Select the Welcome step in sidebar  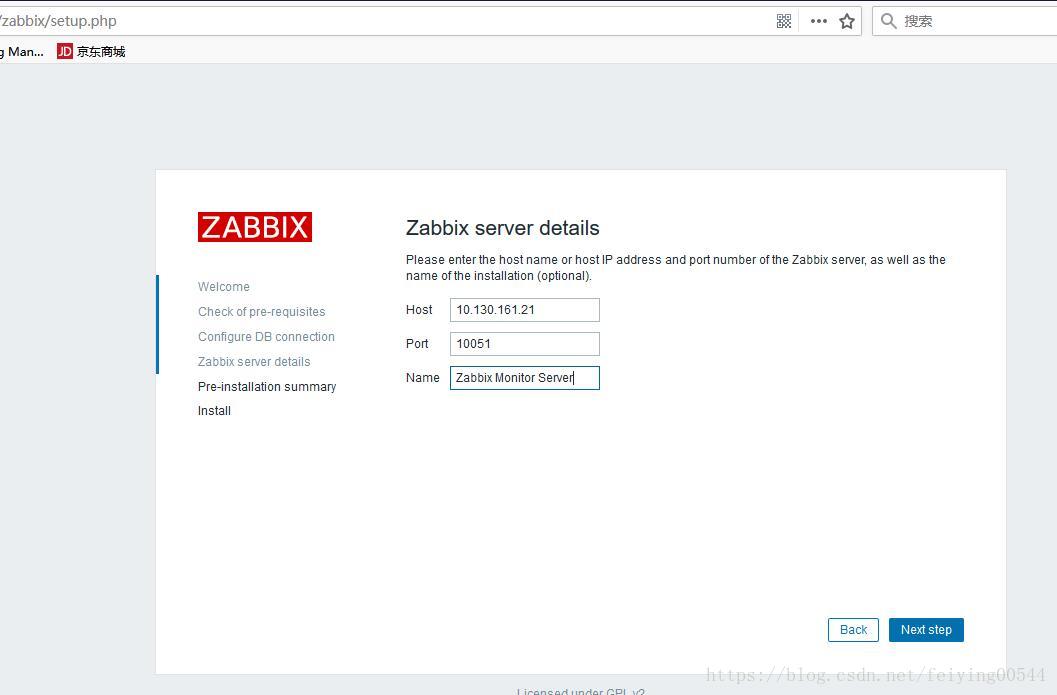[x=224, y=286]
